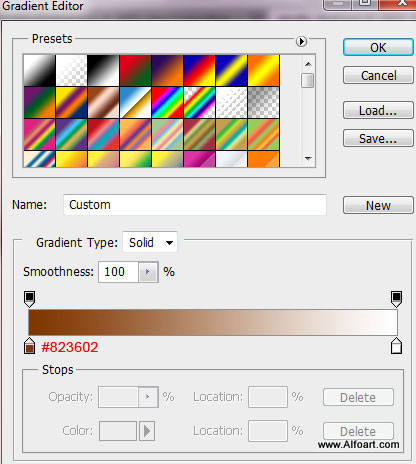Grab the presets scrollbar thumb
Viewport: 416px width, 464px height.
pyautogui.click(x=308, y=80)
